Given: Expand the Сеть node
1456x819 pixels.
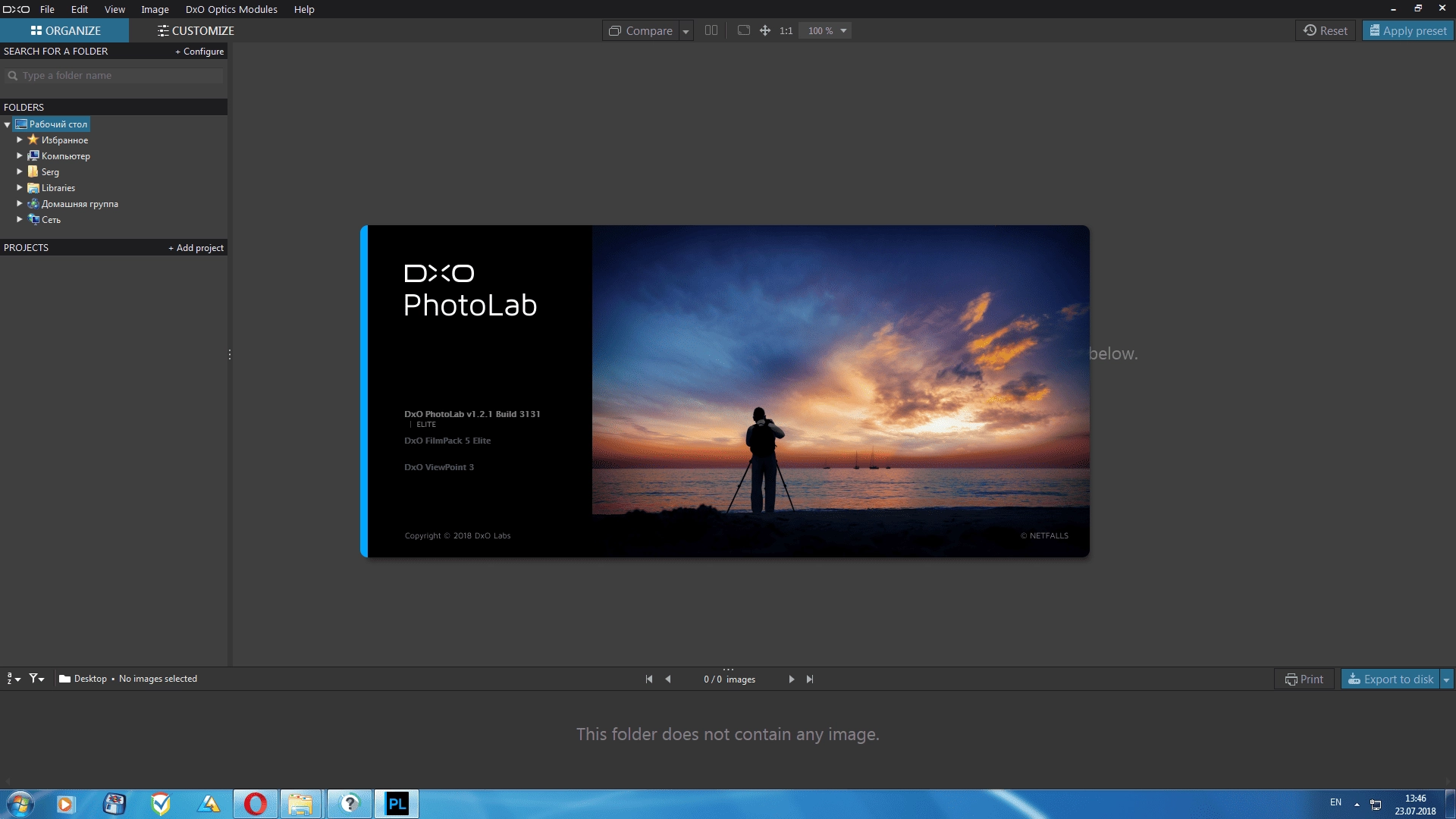Looking at the screenshot, I should tap(20, 219).
